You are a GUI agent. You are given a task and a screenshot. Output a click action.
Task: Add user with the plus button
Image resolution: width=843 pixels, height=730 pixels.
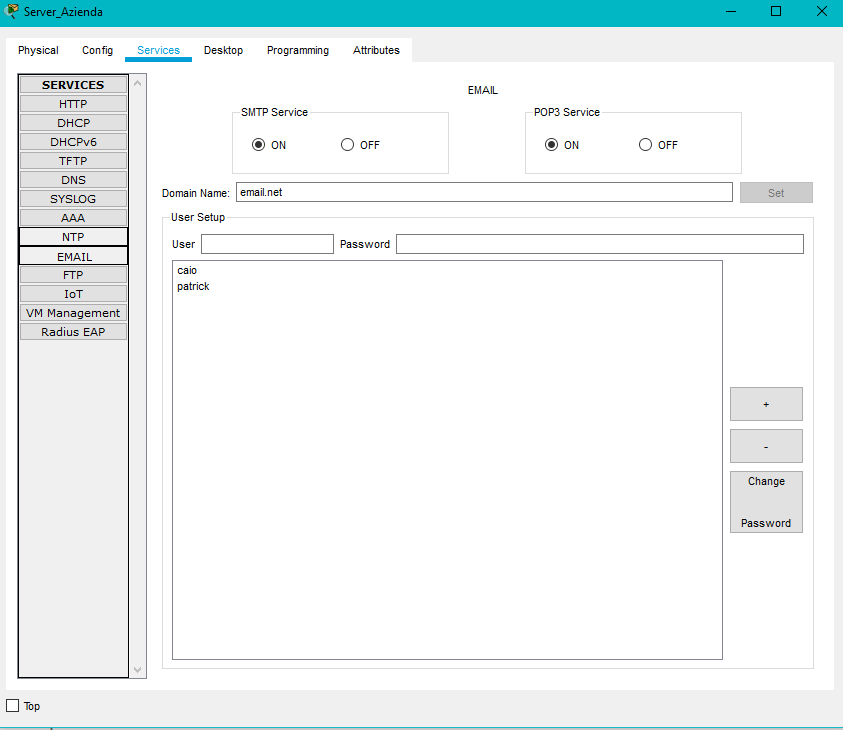point(766,404)
